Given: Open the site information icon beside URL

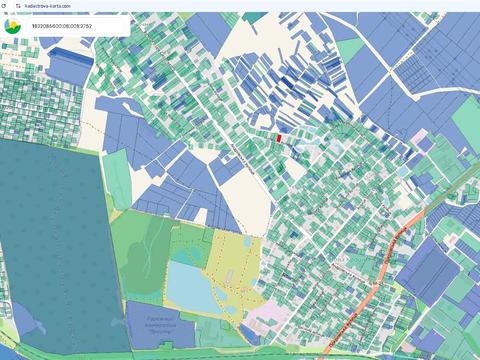Looking at the screenshot, I should tap(18, 6).
